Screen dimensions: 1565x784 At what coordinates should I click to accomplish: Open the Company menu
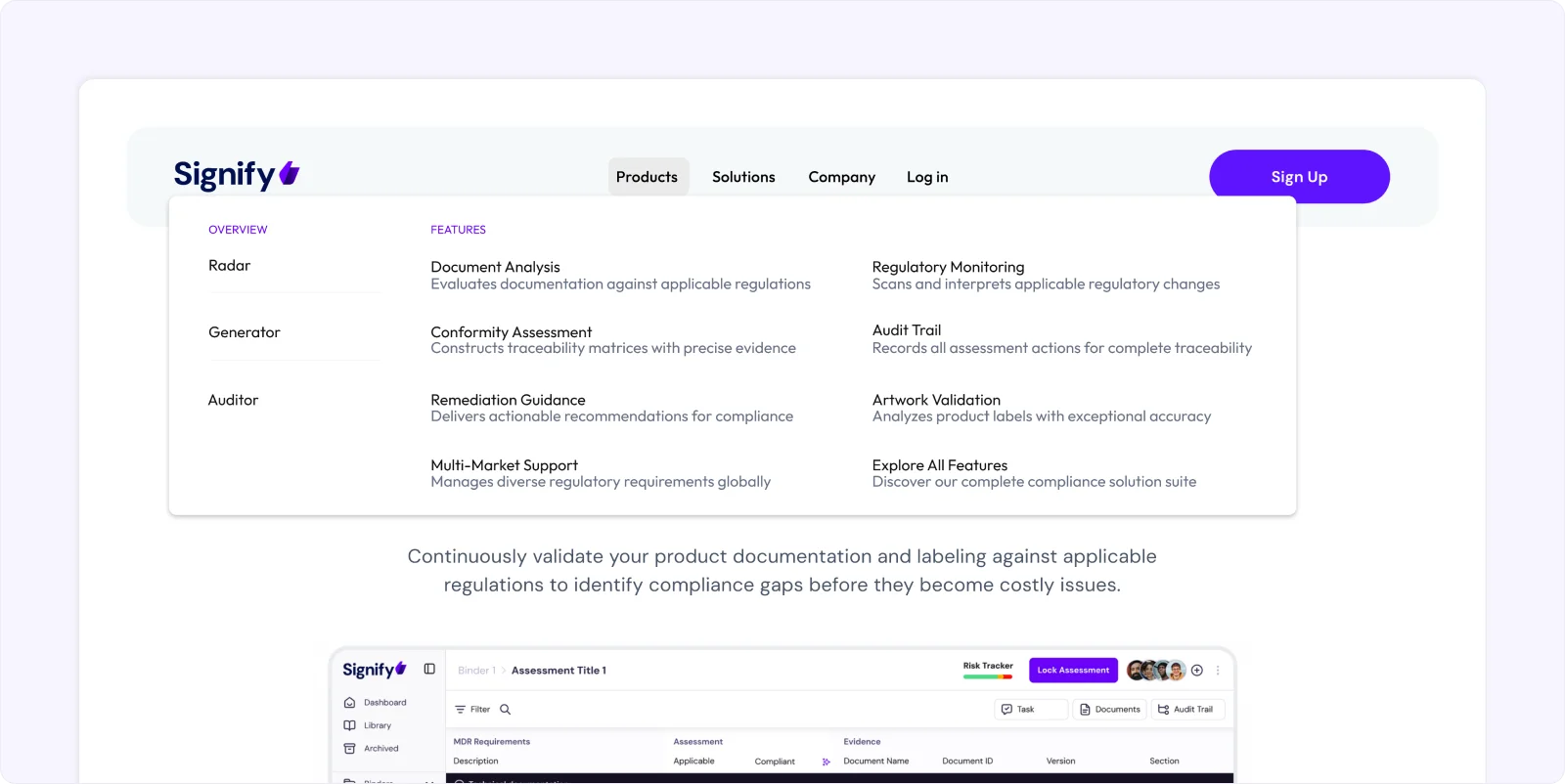coord(841,177)
